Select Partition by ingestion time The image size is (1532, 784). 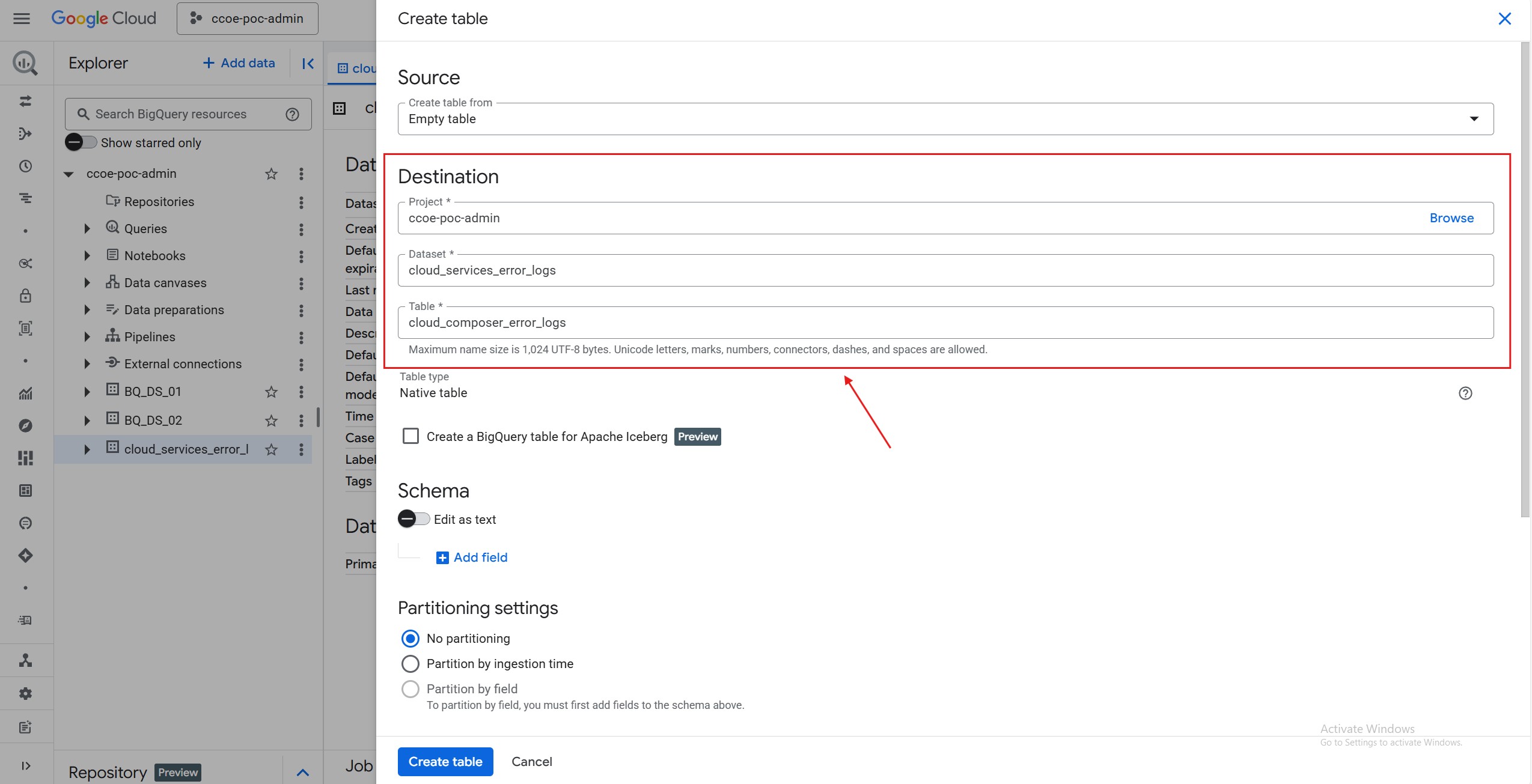click(410, 663)
